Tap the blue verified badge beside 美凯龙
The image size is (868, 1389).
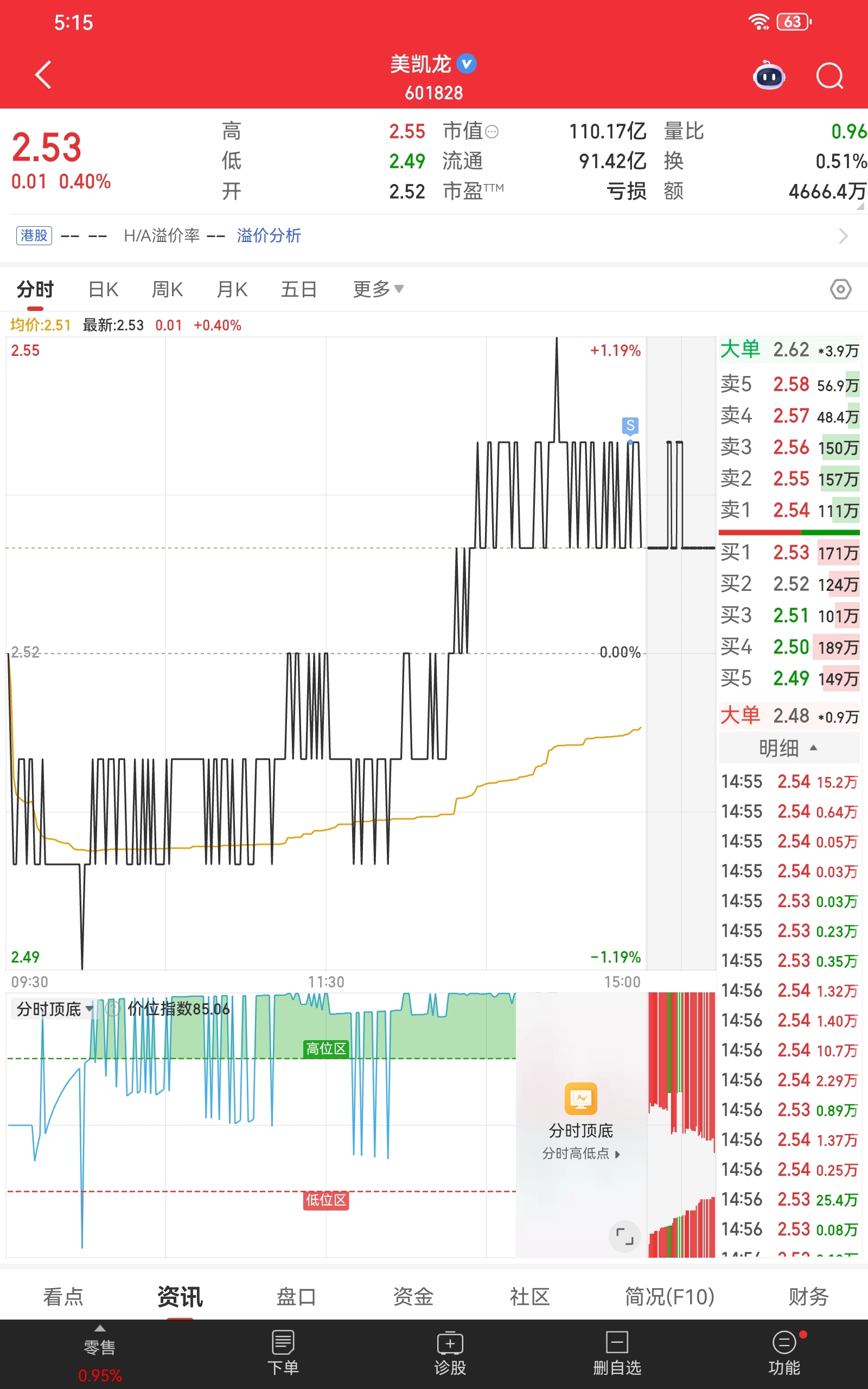coord(466,63)
